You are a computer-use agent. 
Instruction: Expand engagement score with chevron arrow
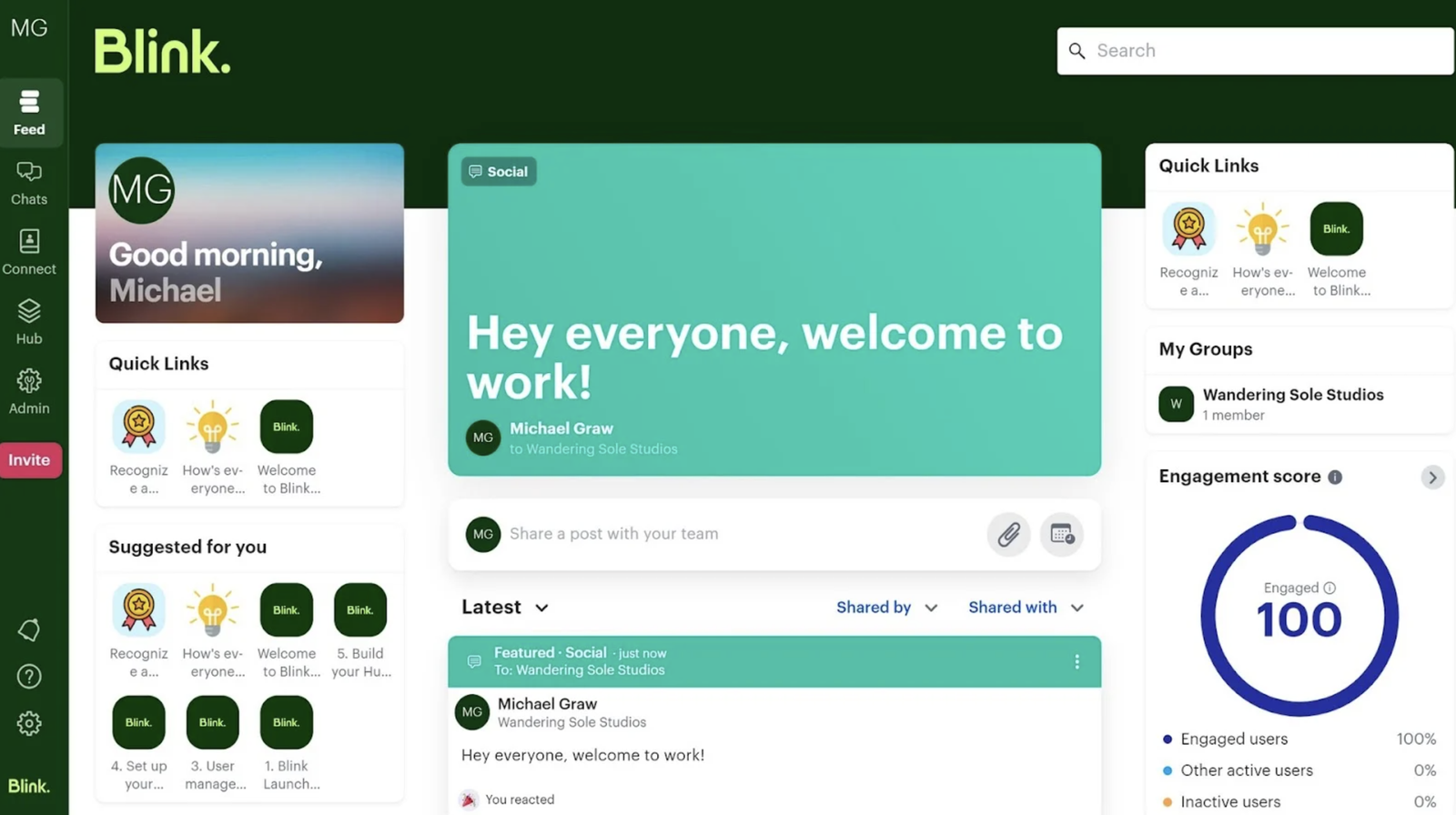pos(1432,478)
